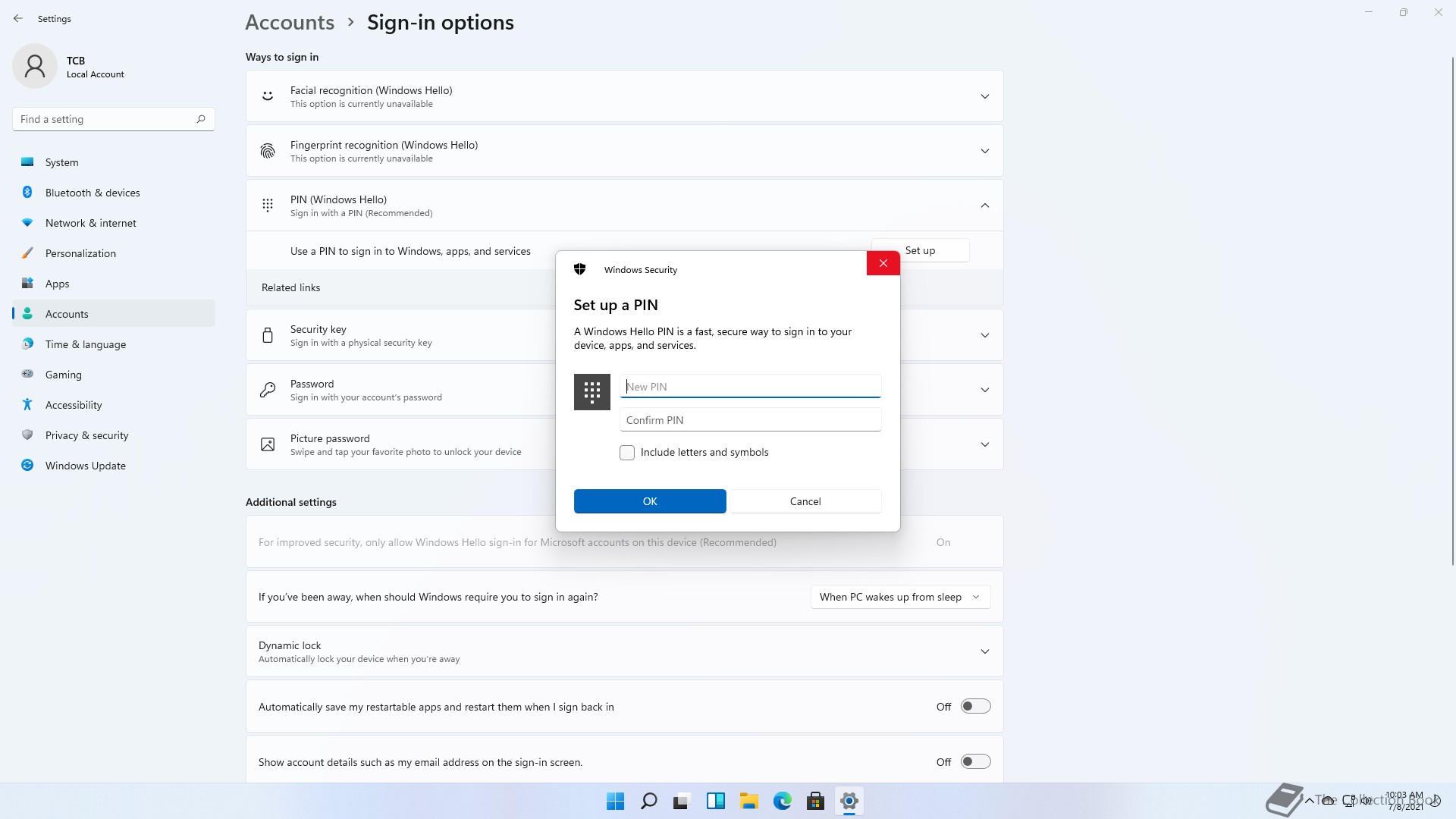Expand the Dynamic lock section
The height and width of the screenshot is (819, 1456).
pos(985,651)
